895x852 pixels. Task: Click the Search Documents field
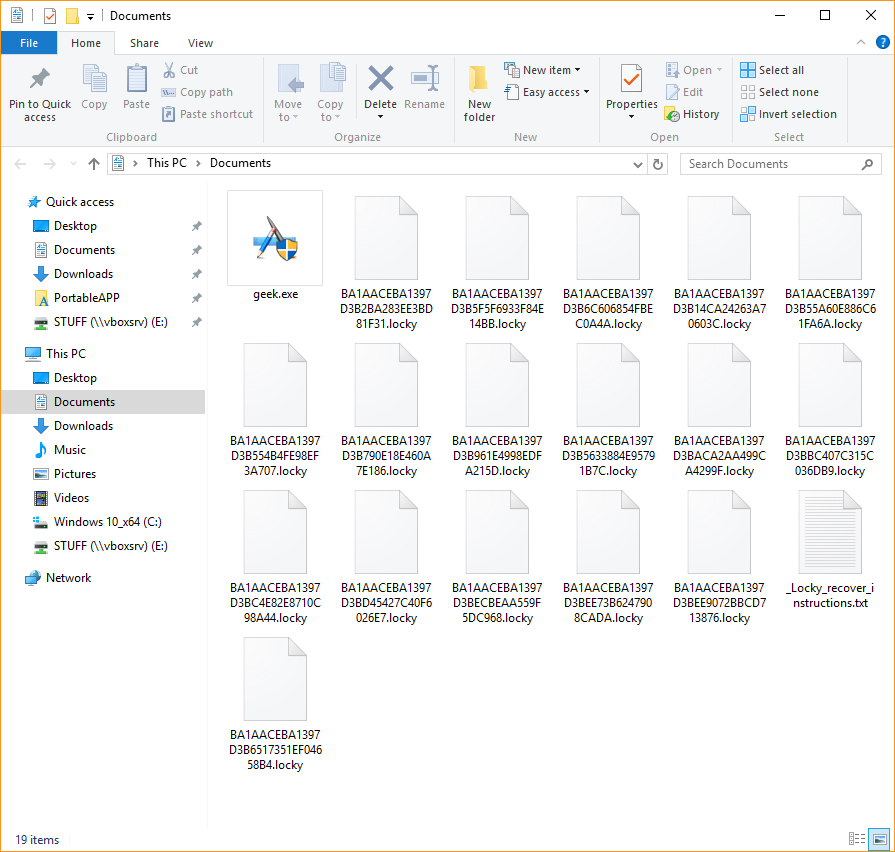pyautogui.click(x=770, y=164)
